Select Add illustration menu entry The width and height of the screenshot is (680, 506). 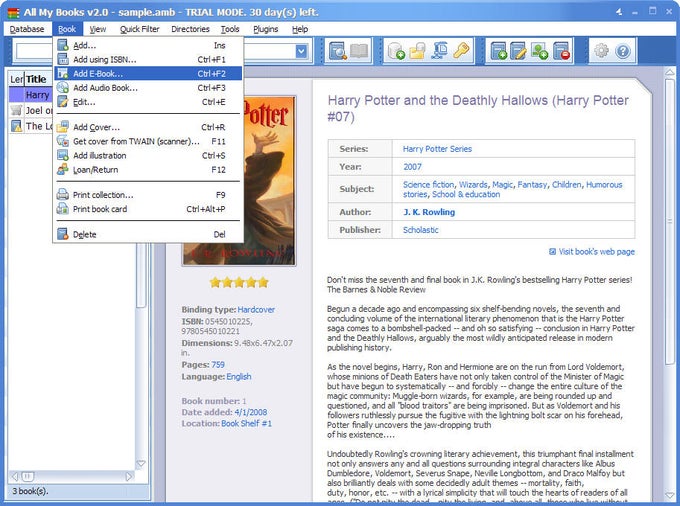pyautogui.click(x=147, y=155)
